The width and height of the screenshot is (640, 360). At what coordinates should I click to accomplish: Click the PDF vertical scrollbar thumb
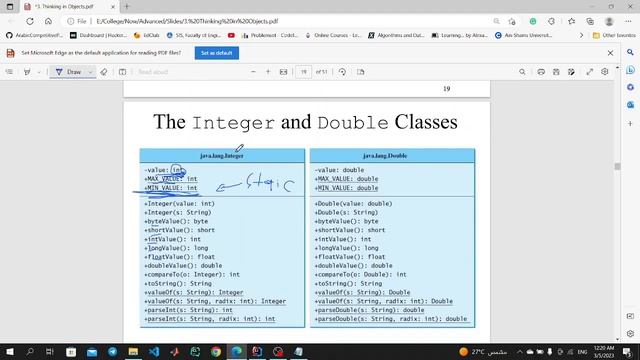617,167
